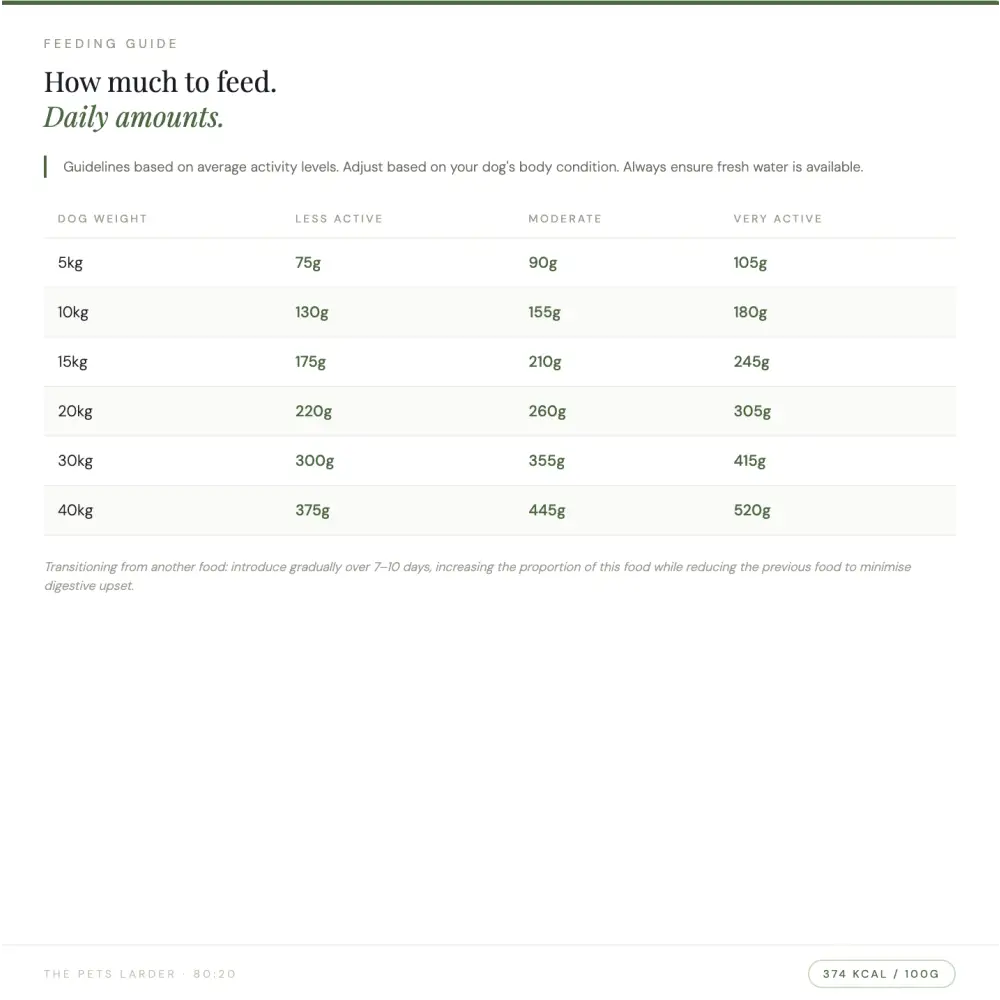Select the 10kg weight row
Screen dimensions: 1000x1000
pos(499,312)
